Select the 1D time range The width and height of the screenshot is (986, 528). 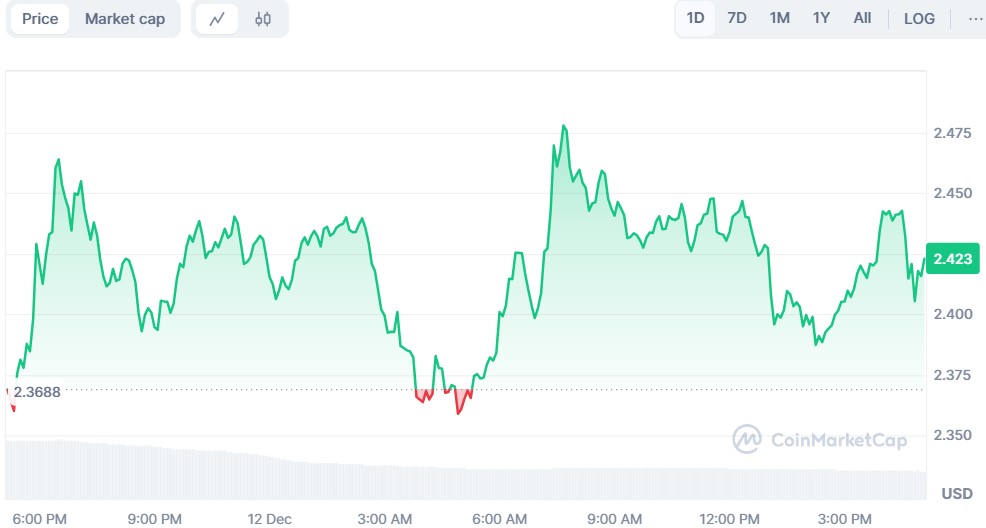(x=695, y=18)
